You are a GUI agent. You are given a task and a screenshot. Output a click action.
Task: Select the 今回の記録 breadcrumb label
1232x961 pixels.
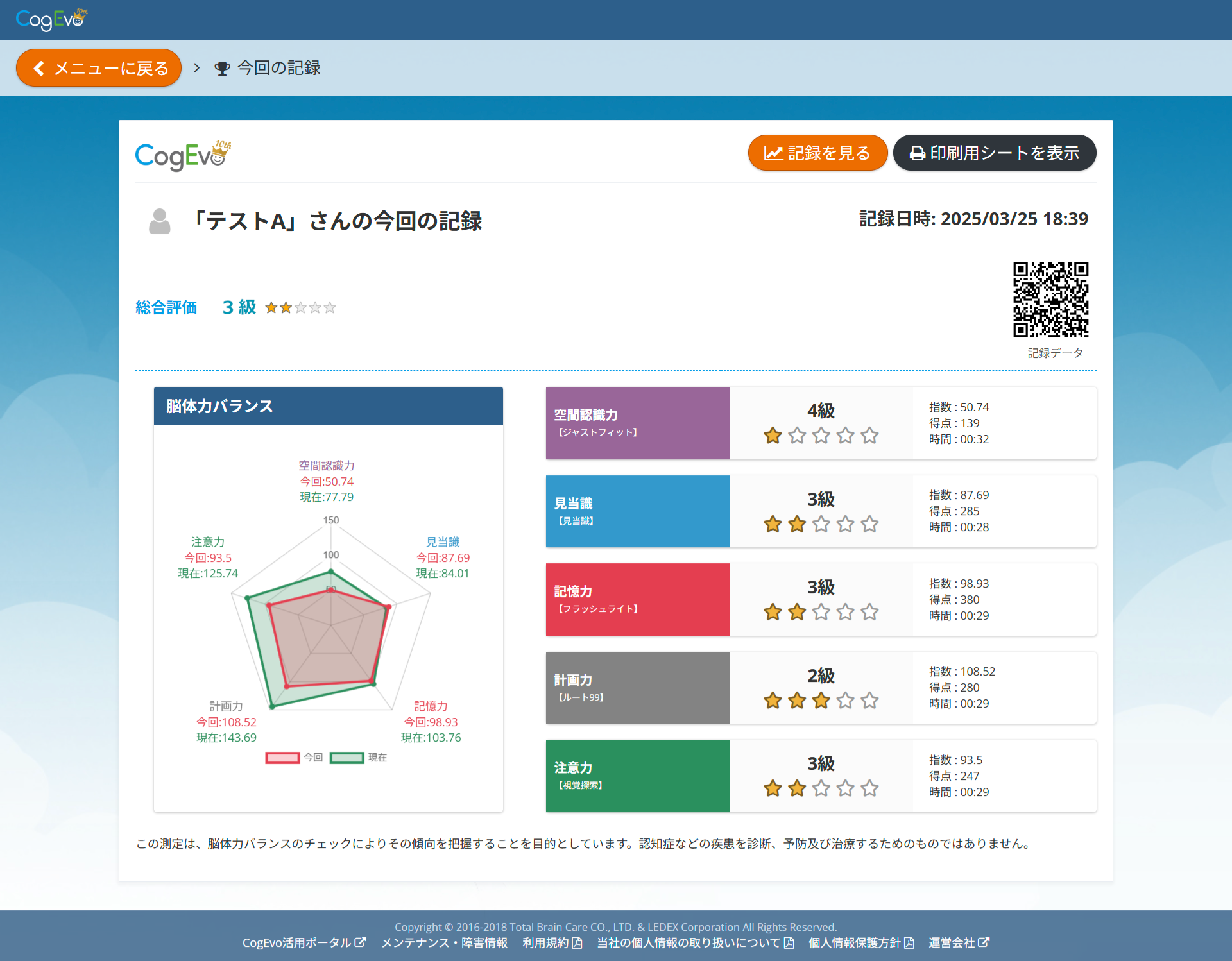pyautogui.click(x=279, y=68)
